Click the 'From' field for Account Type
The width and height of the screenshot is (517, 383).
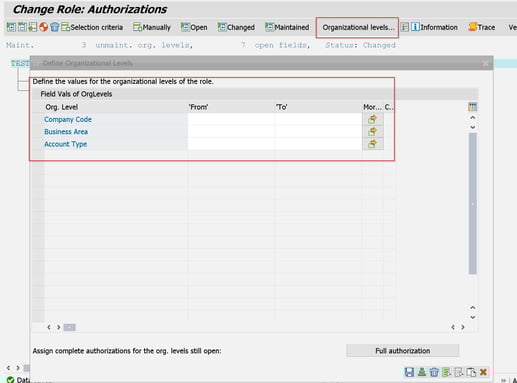pos(231,144)
